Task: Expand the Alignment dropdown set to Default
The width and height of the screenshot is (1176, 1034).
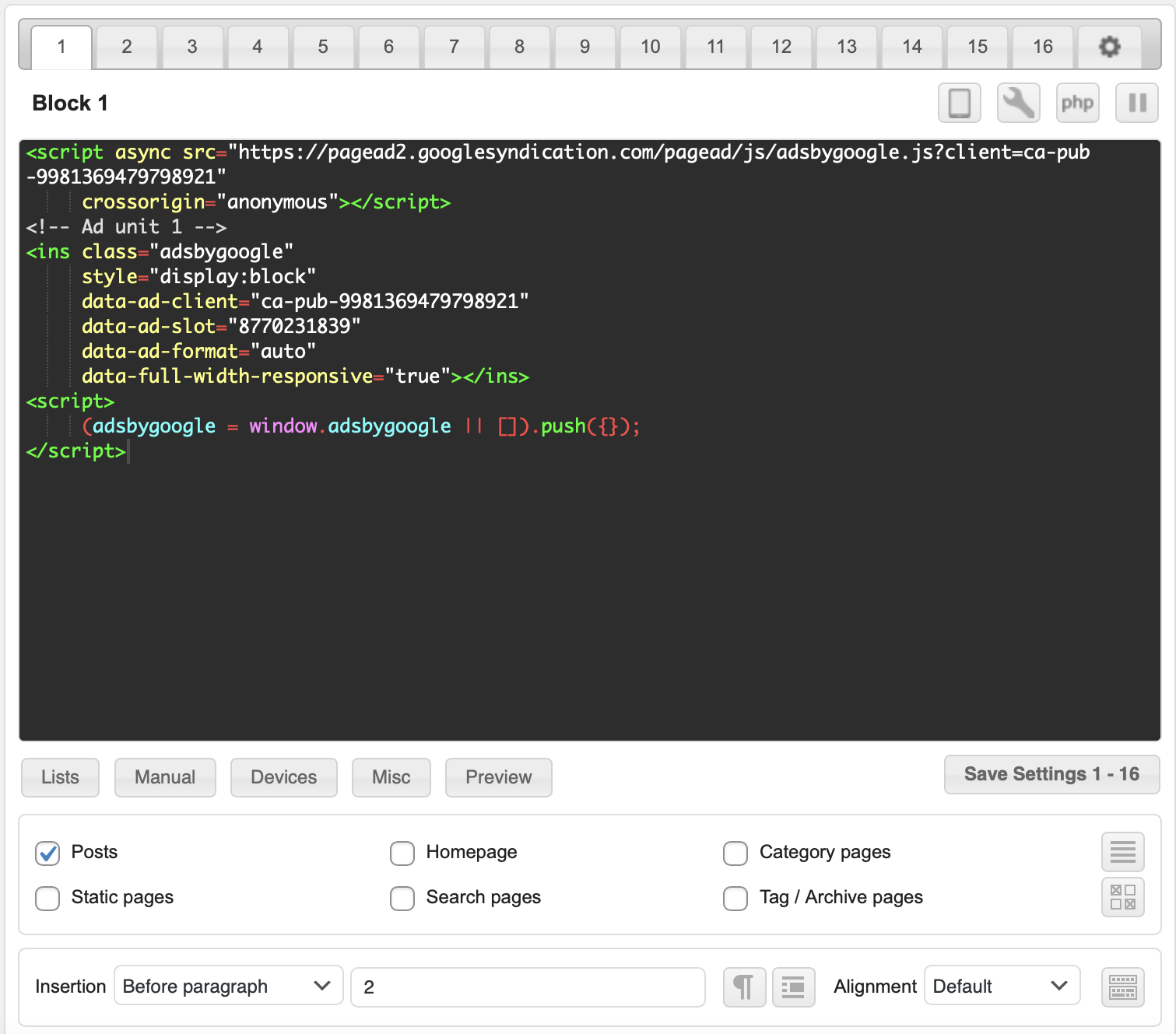Action: pos(1001,986)
